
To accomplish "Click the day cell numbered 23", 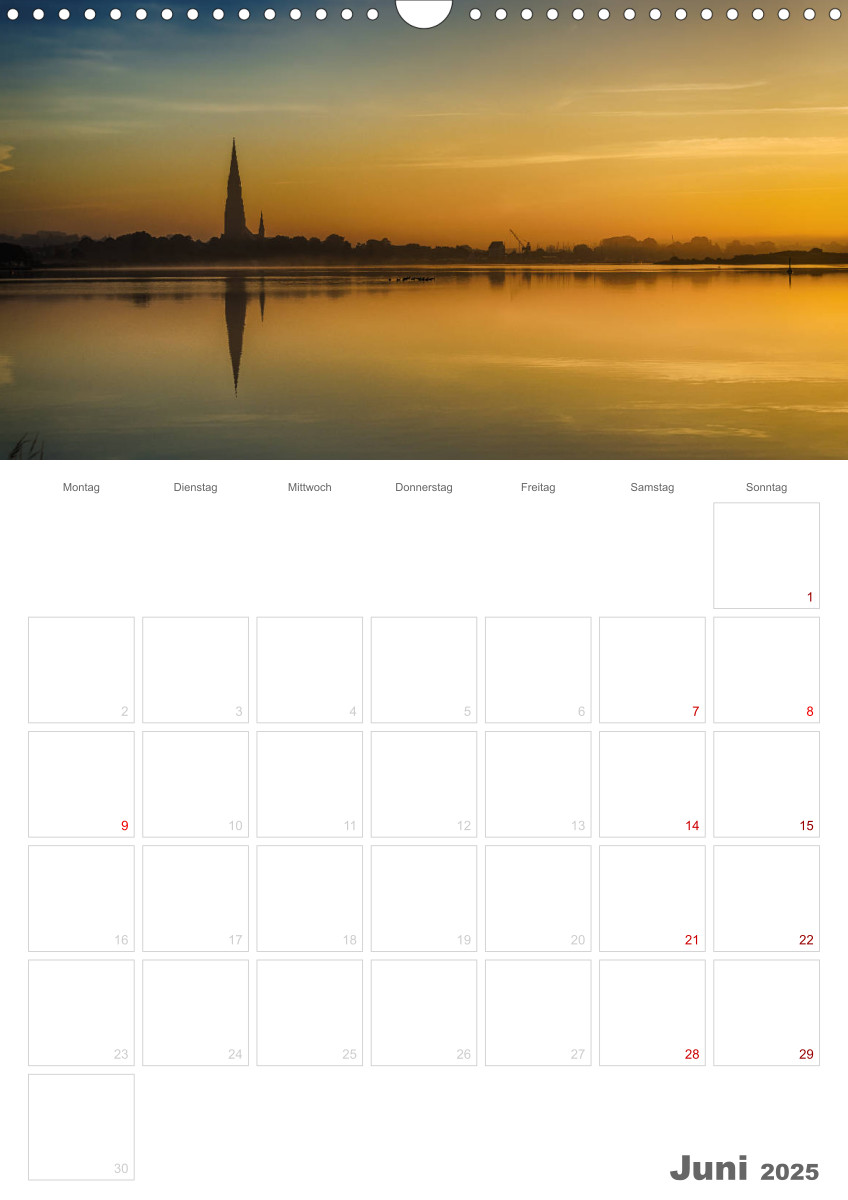I will pos(81,1013).
